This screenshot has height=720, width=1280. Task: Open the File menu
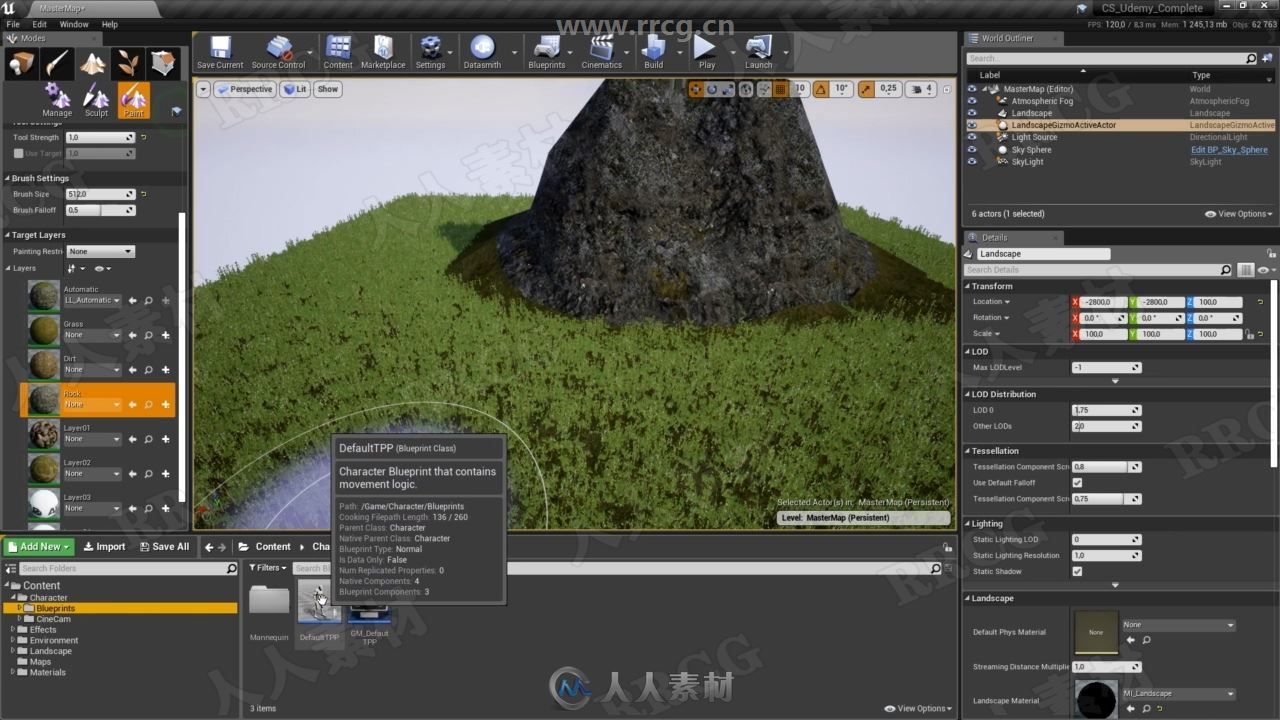click(x=13, y=24)
